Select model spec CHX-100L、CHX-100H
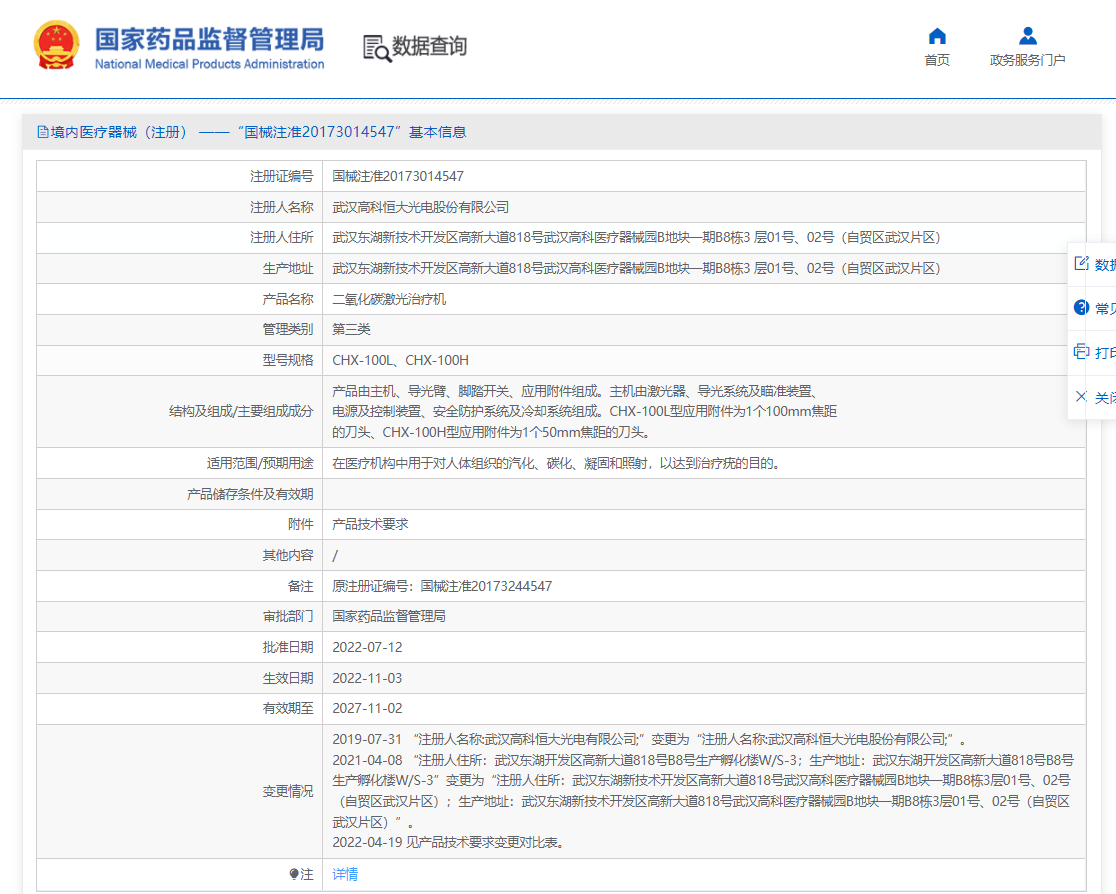This screenshot has width=1116, height=894. (401, 360)
